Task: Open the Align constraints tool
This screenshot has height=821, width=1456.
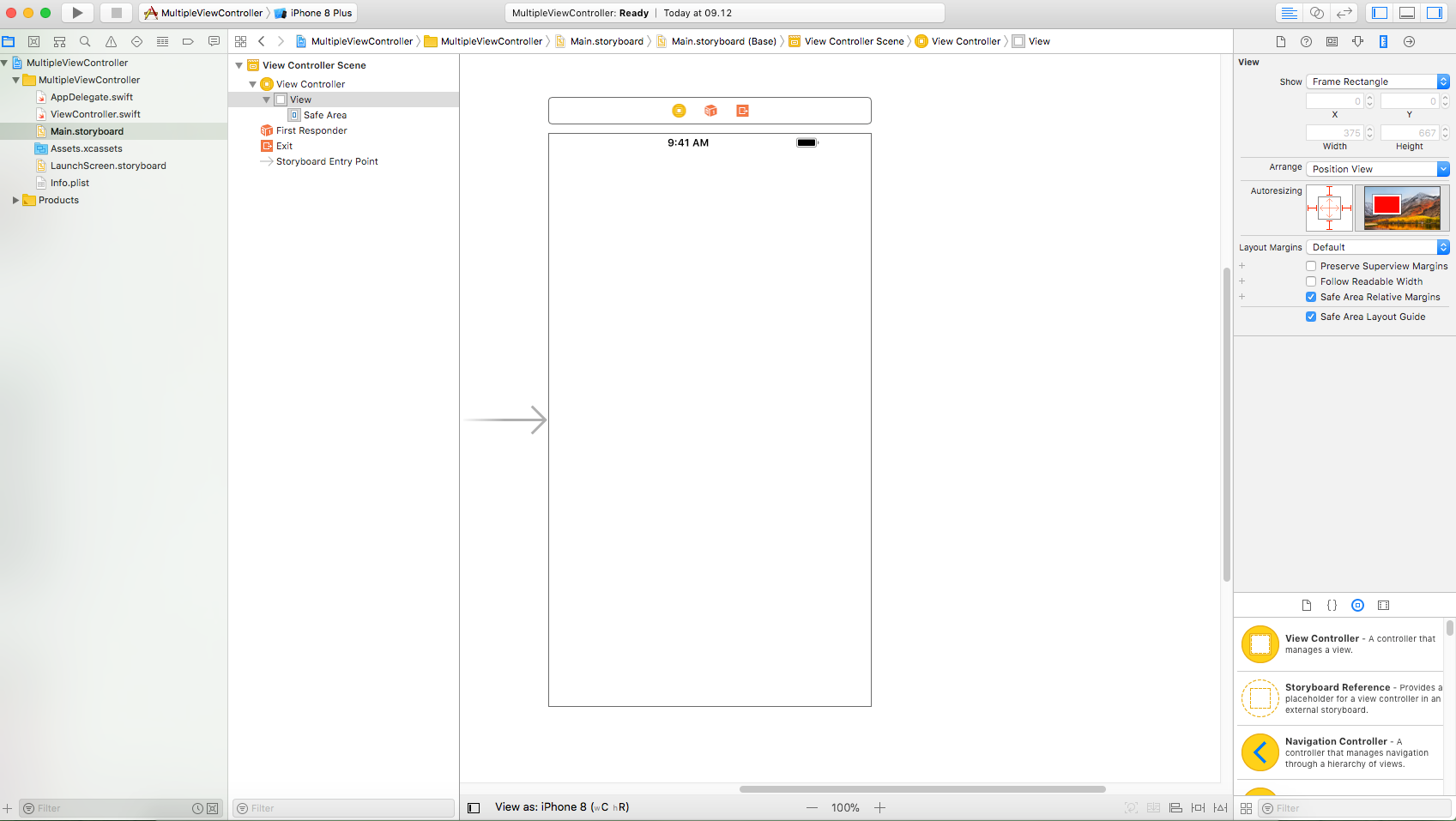Action: [x=1175, y=807]
